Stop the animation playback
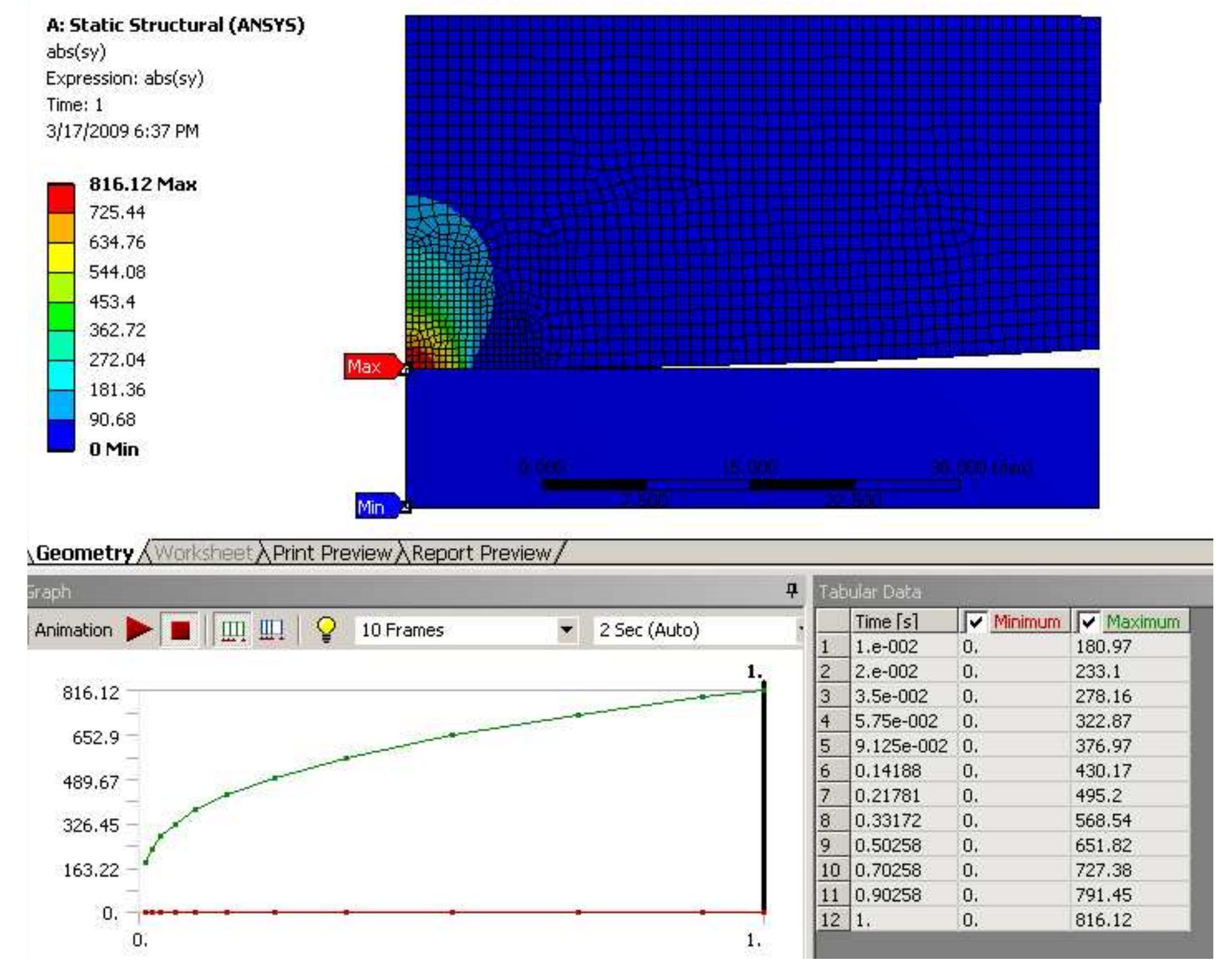The width and height of the screenshot is (1219, 980). coord(180,630)
